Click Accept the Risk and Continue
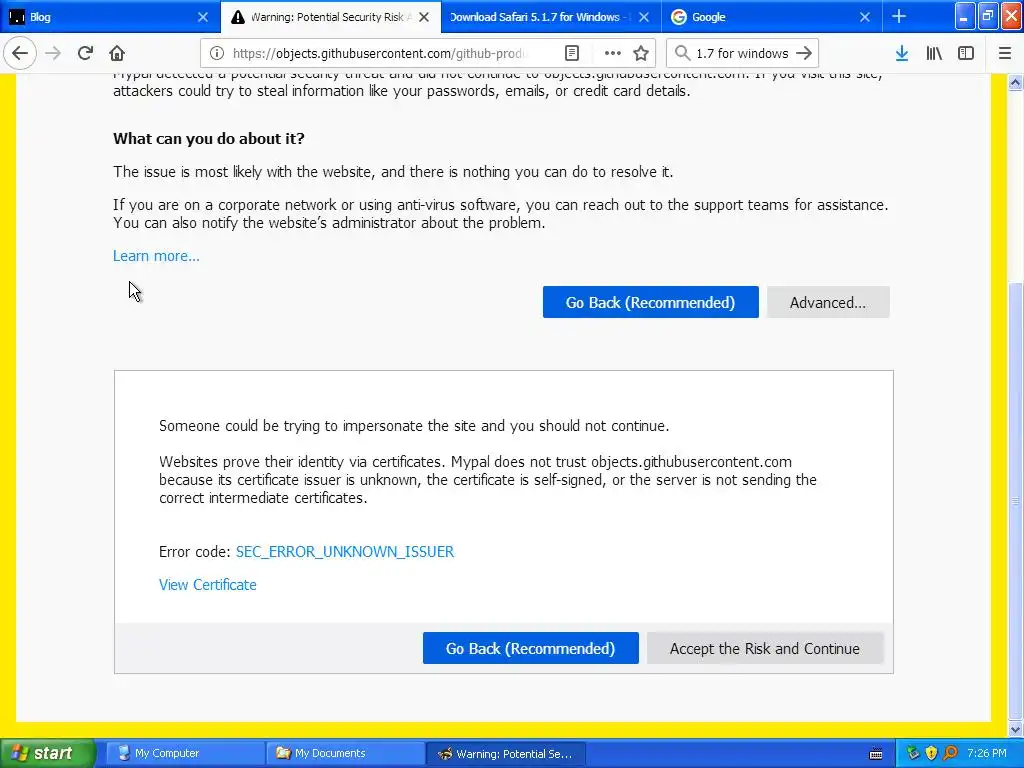The image size is (1024, 768). tap(765, 648)
